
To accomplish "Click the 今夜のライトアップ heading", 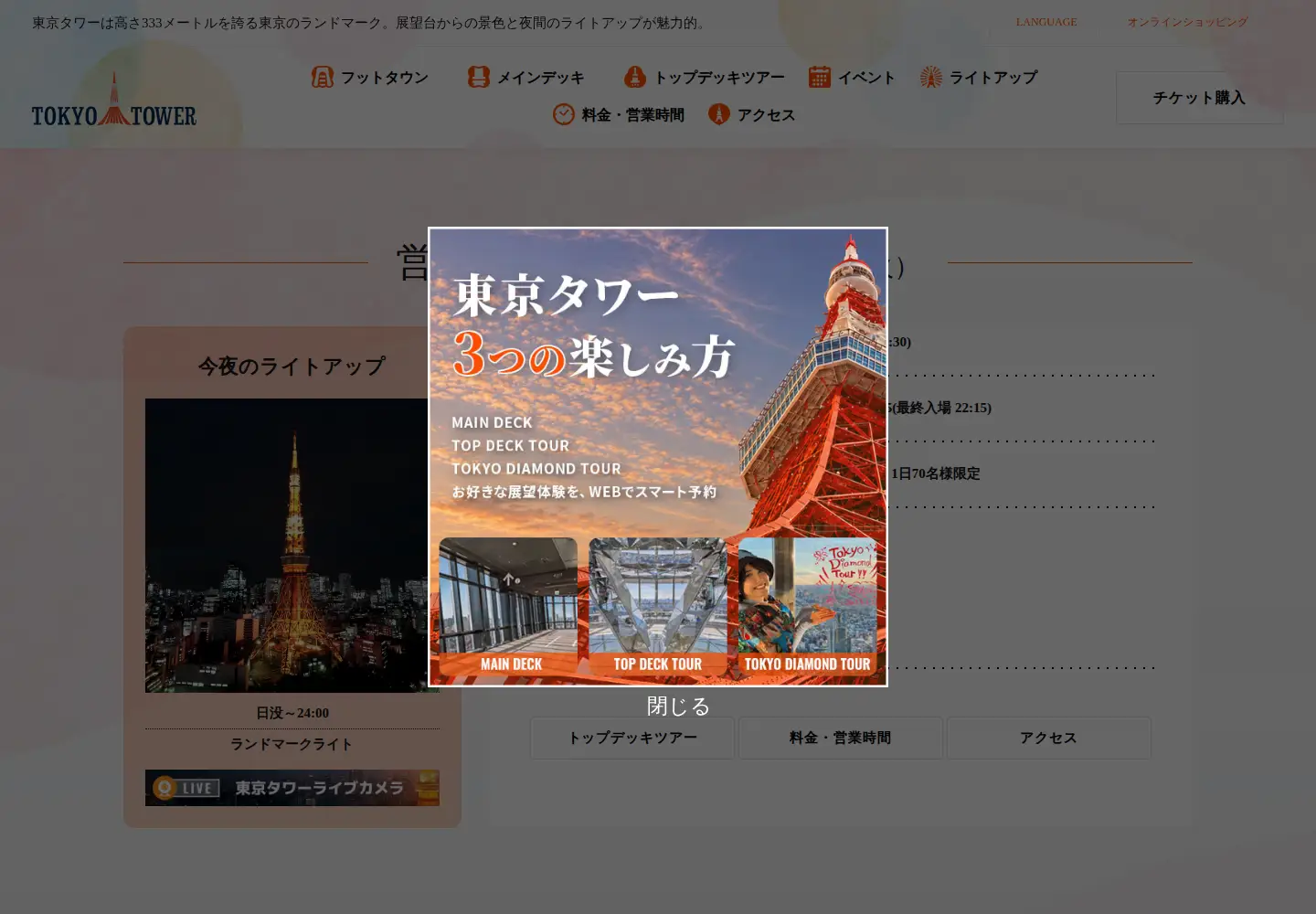I will 292,367.
